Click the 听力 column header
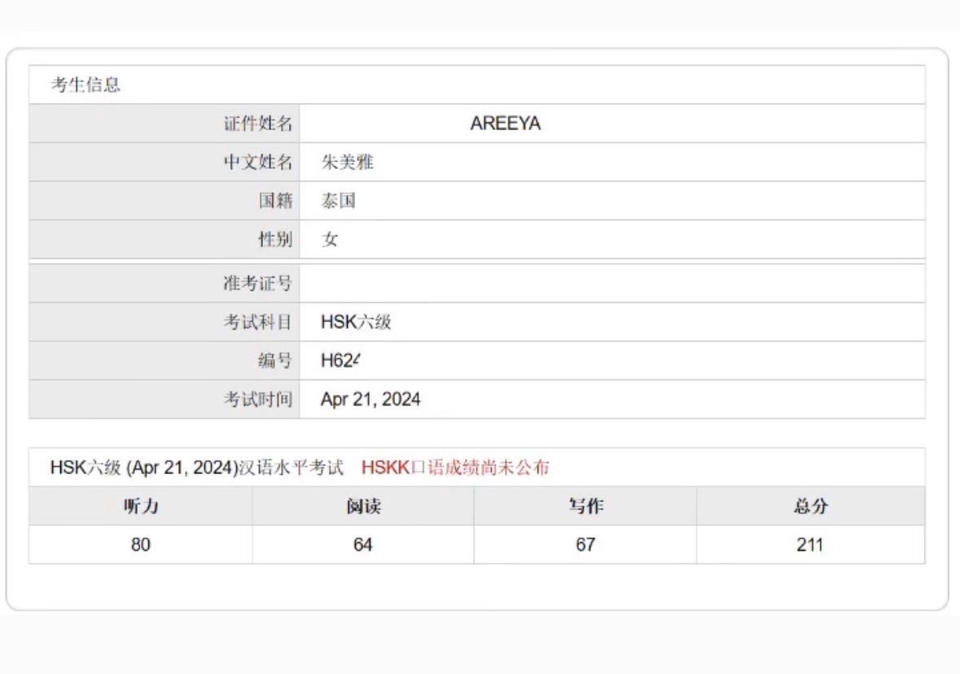Image resolution: width=960 pixels, height=674 pixels. (x=141, y=506)
